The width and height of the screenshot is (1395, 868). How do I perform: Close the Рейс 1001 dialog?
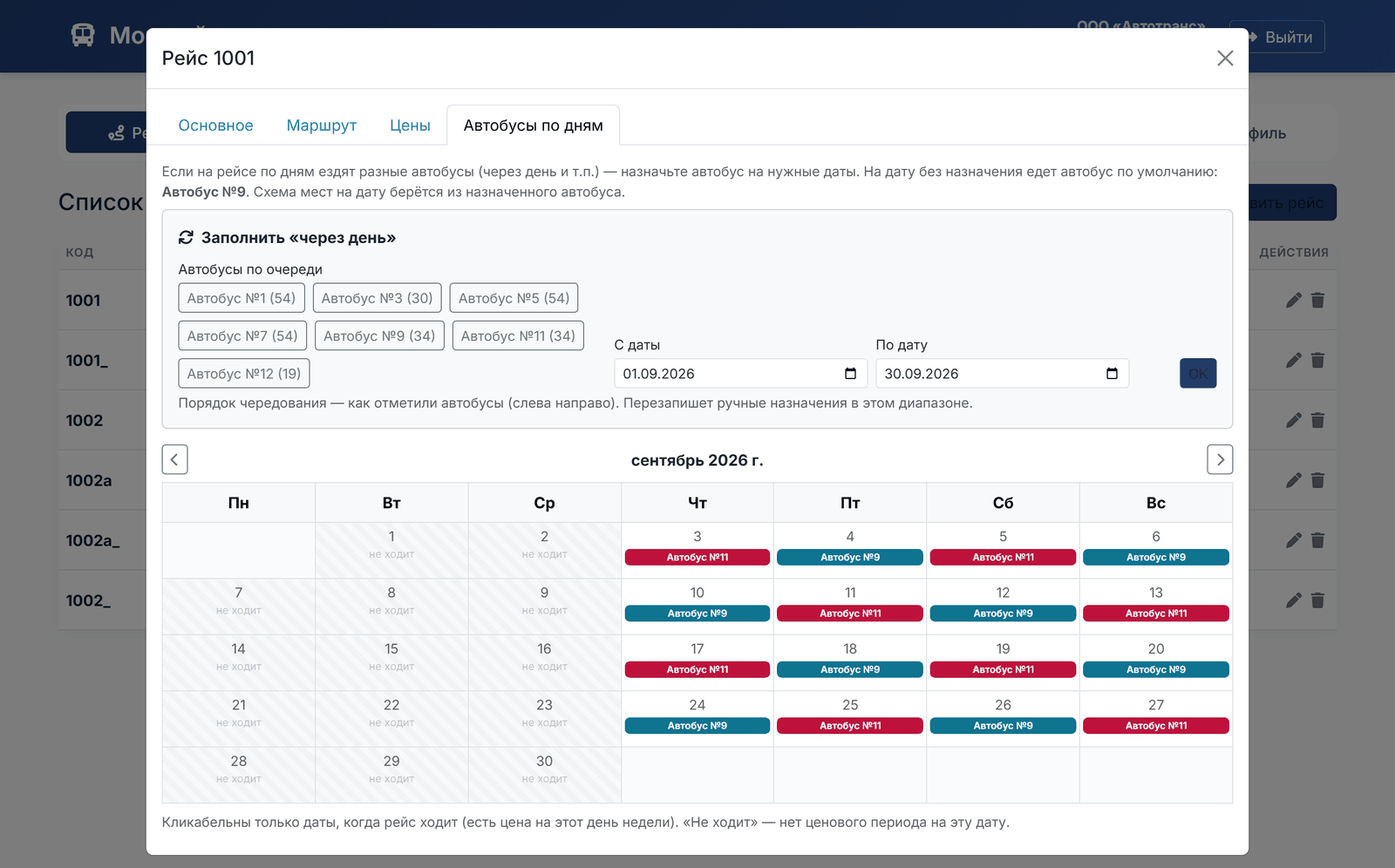1225,58
